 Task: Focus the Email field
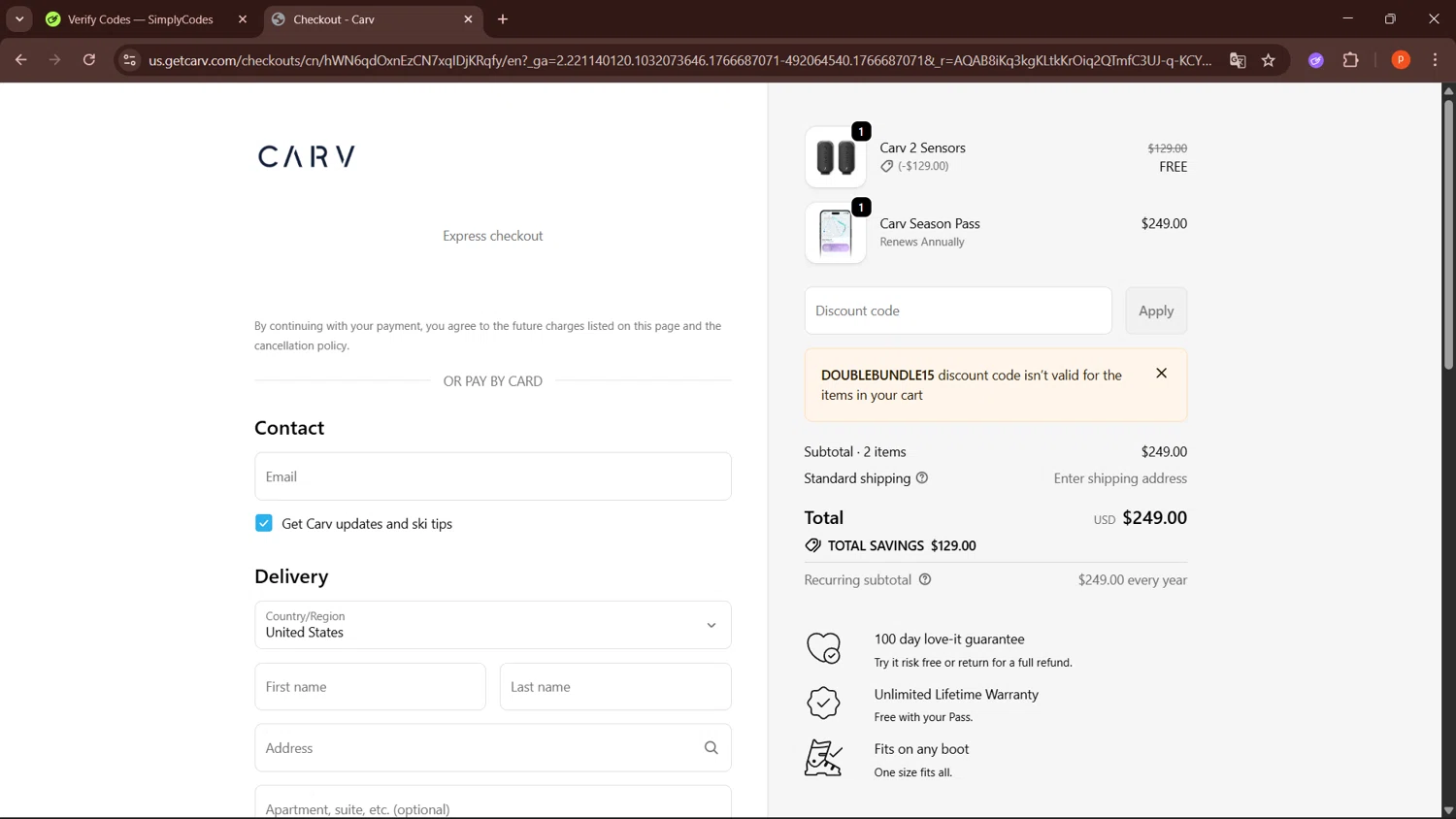coord(493,476)
